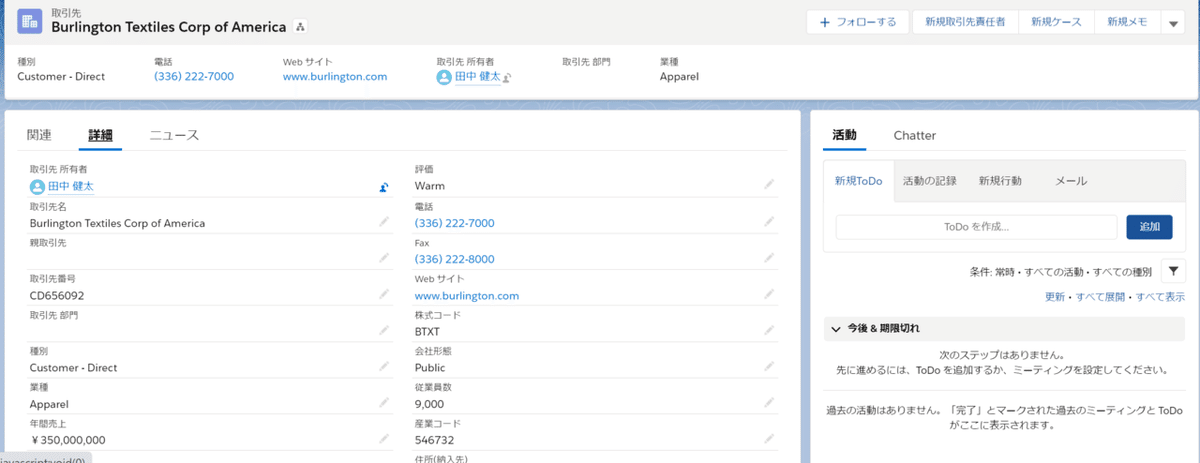Click BTXT ticker symbol value
This screenshot has width=1200, height=463.
(x=428, y=332)
